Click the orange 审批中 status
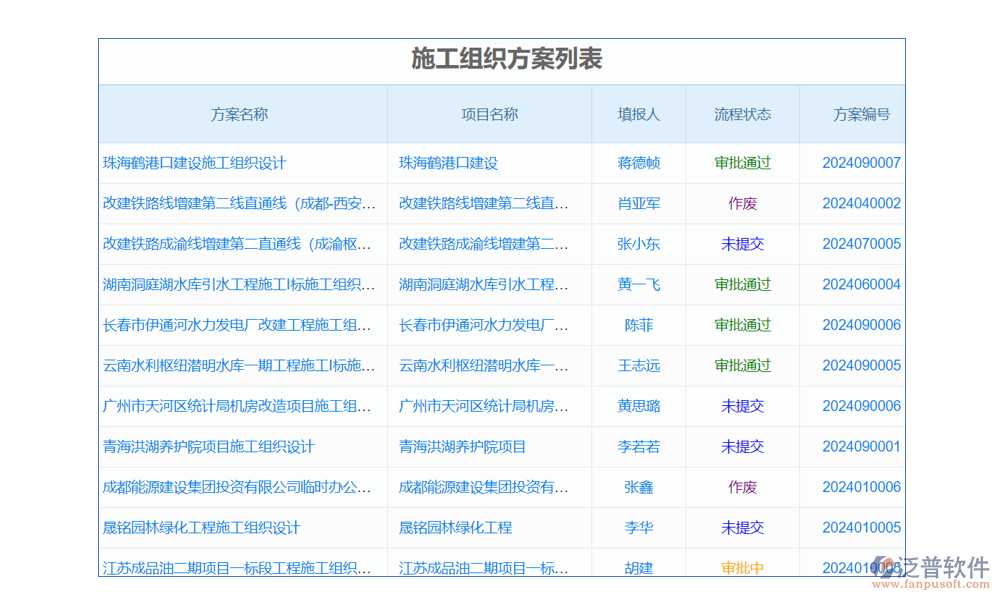Viewport: 1000px width, 600px height. [x=742, y=568]
